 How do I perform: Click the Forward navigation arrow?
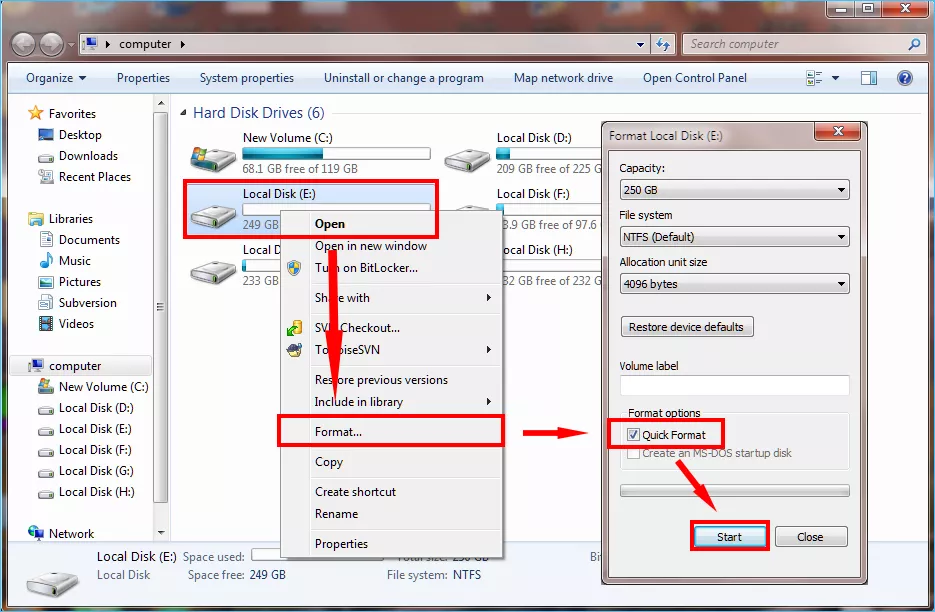(51, 44)
